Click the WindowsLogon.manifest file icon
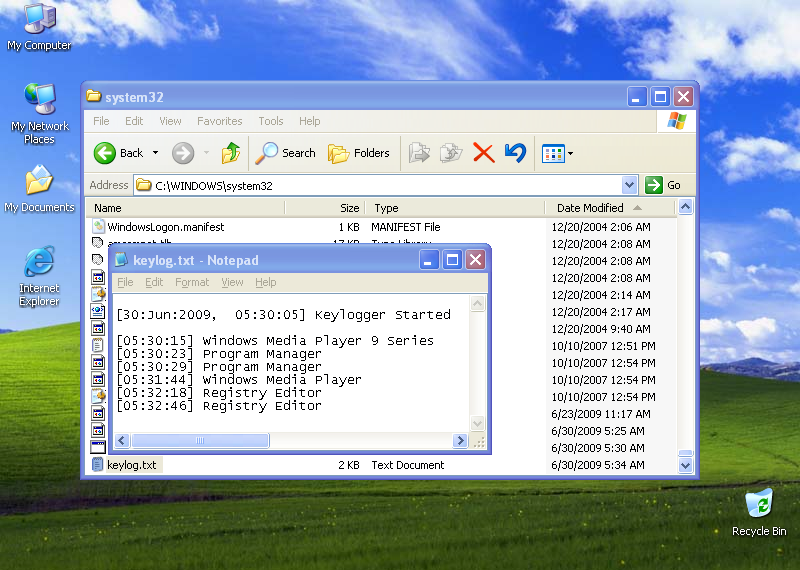The height and width of the screenshot is (570, 800). point(98,226)
